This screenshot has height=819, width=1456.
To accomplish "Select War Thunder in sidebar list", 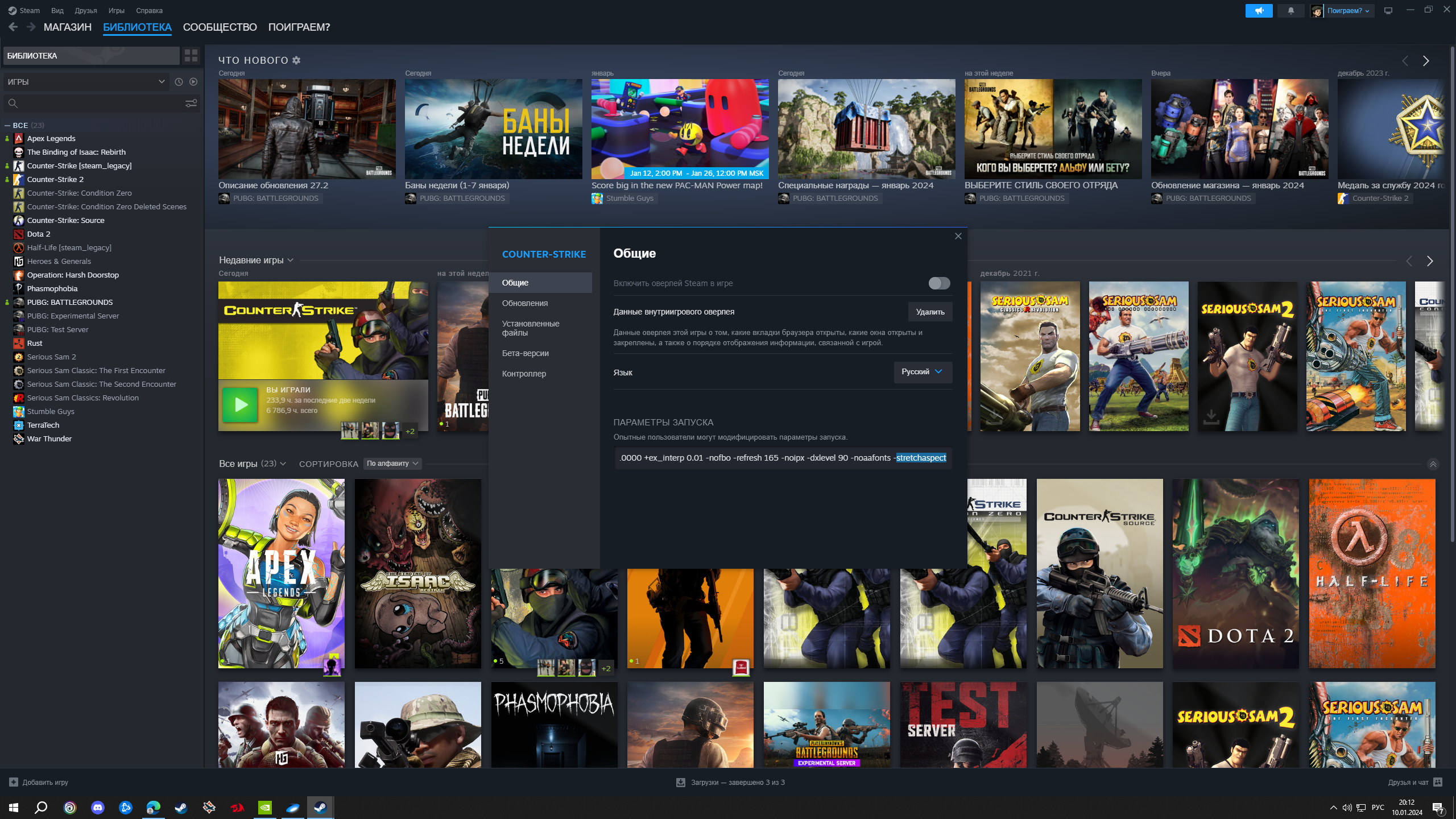I will (x=49, y=439).
